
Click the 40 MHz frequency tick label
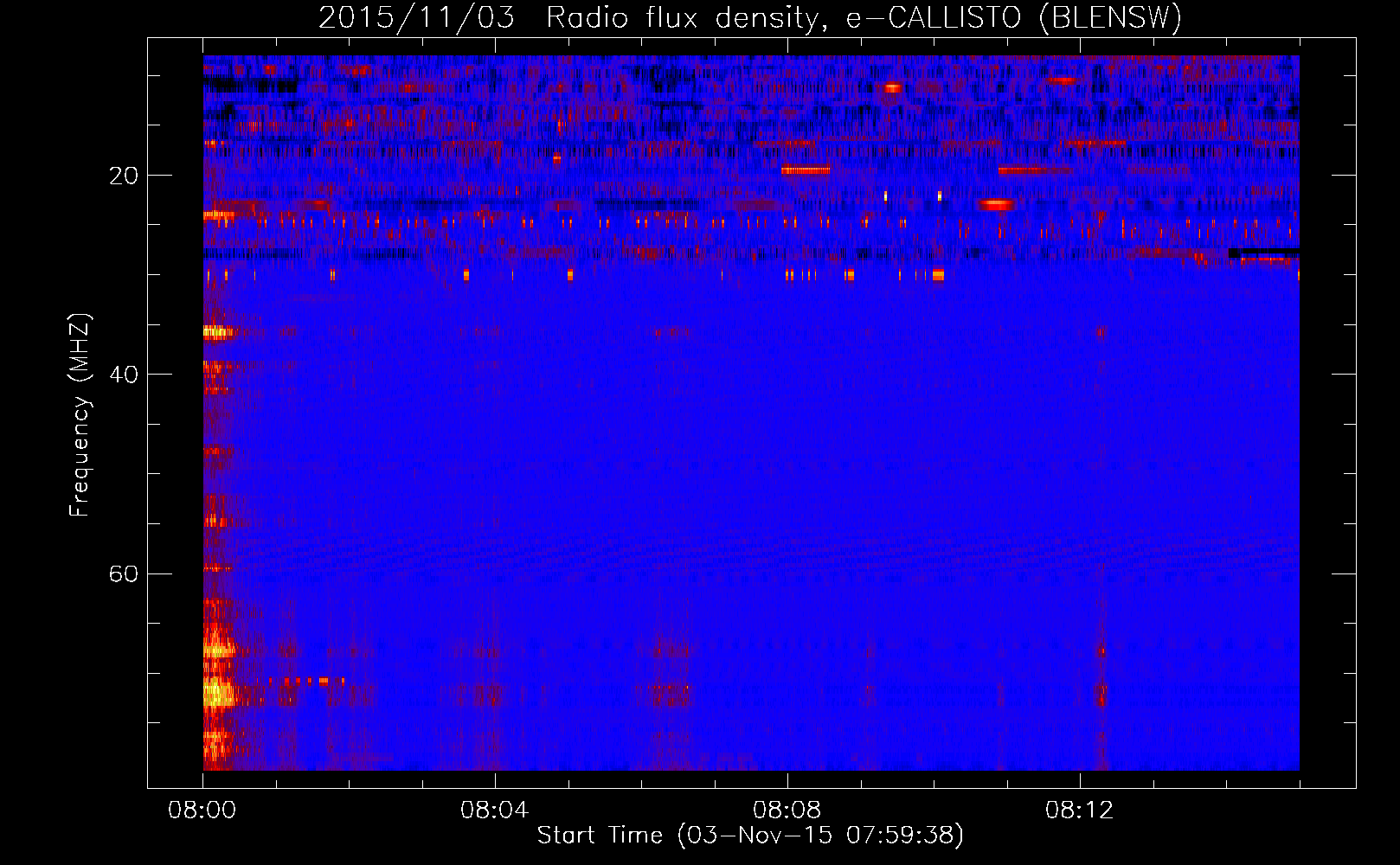click(124, 375)
